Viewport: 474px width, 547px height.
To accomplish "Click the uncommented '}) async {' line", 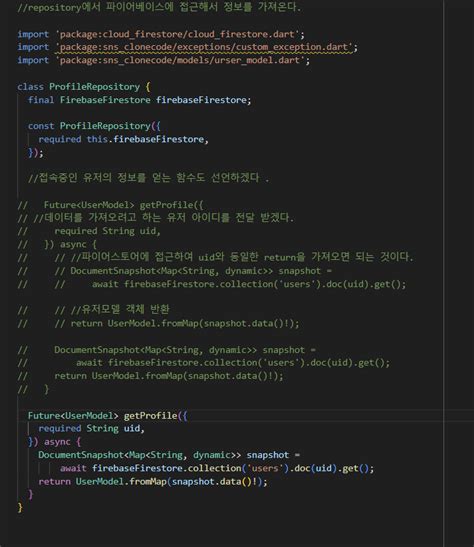I will click(54, 442).
